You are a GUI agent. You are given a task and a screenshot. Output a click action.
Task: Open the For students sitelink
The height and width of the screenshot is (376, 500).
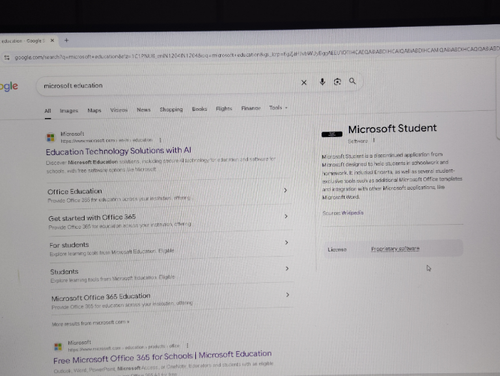[69, 245]
